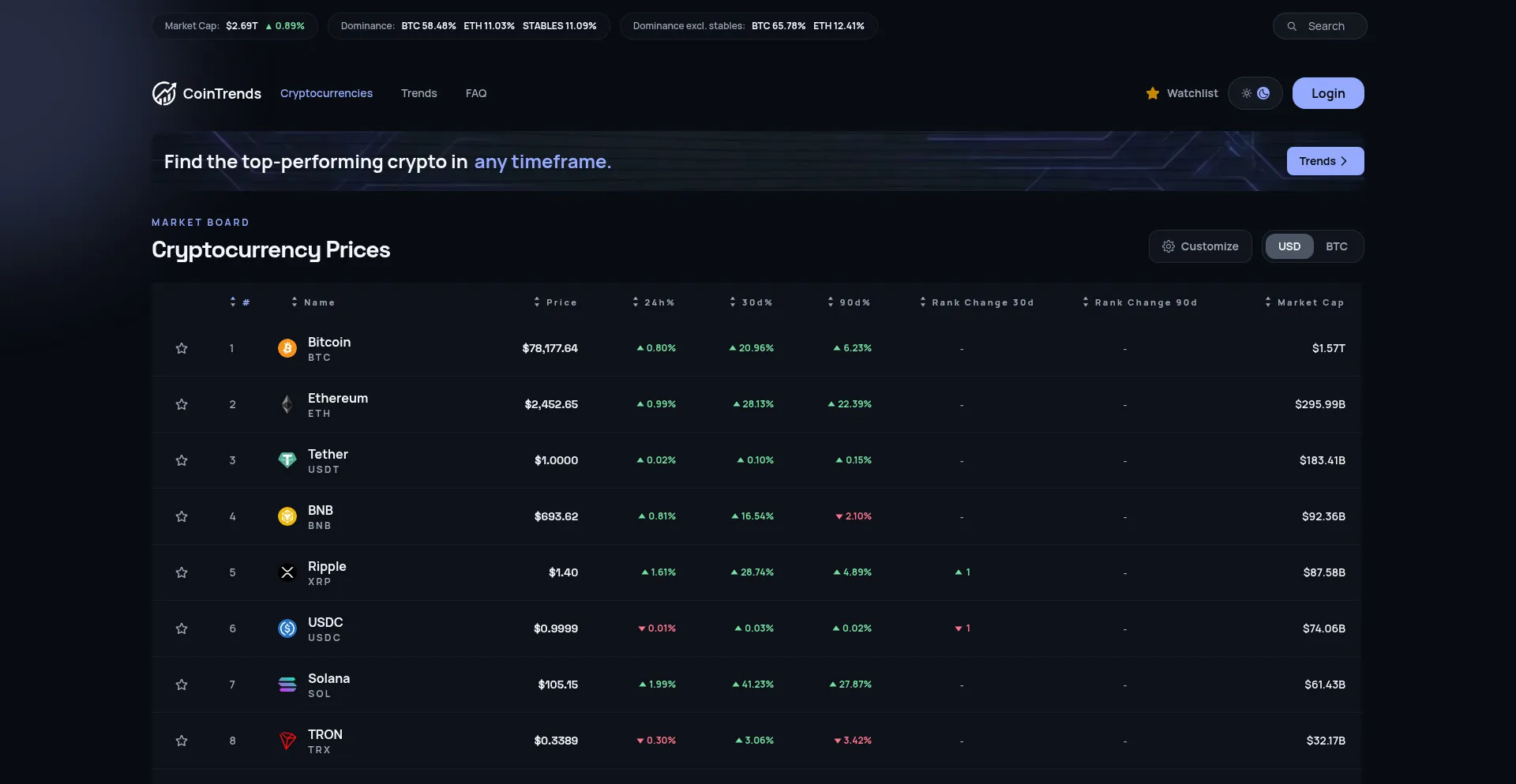1516x784 pixels.
Task: Sort the table by Name
Action: click(313, 302)
